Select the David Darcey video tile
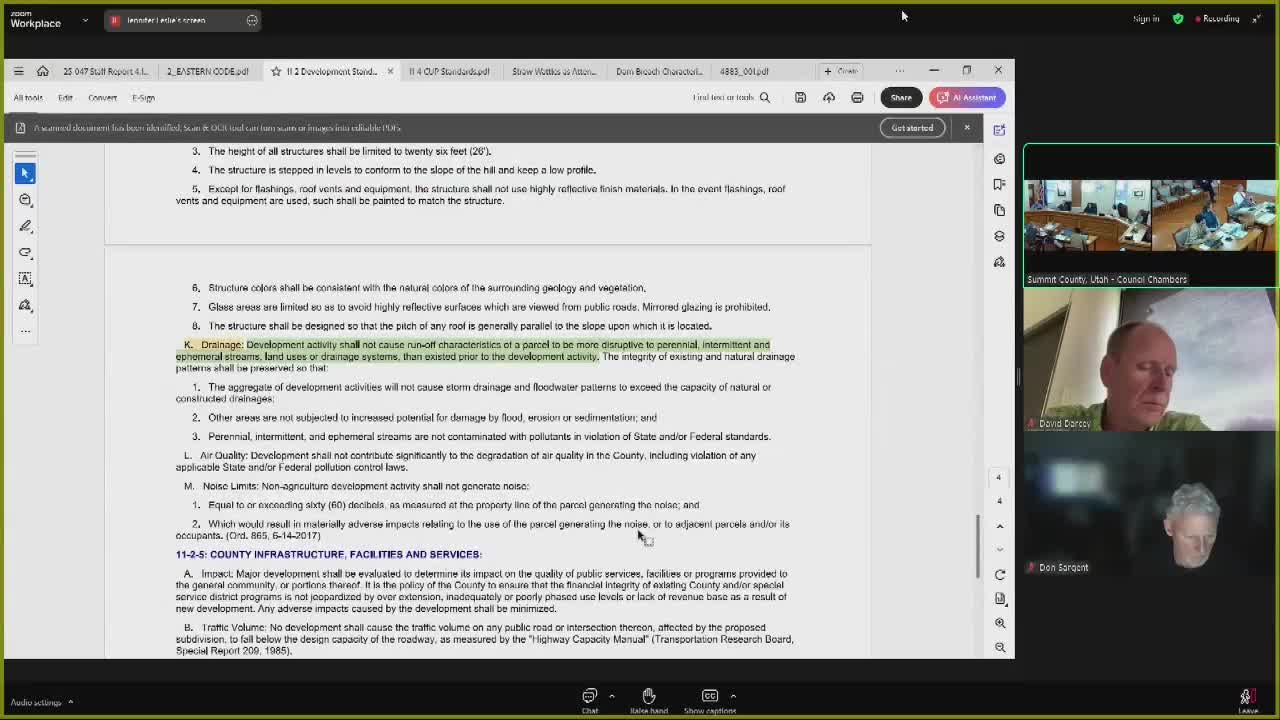 click(x=1150, y=361)
